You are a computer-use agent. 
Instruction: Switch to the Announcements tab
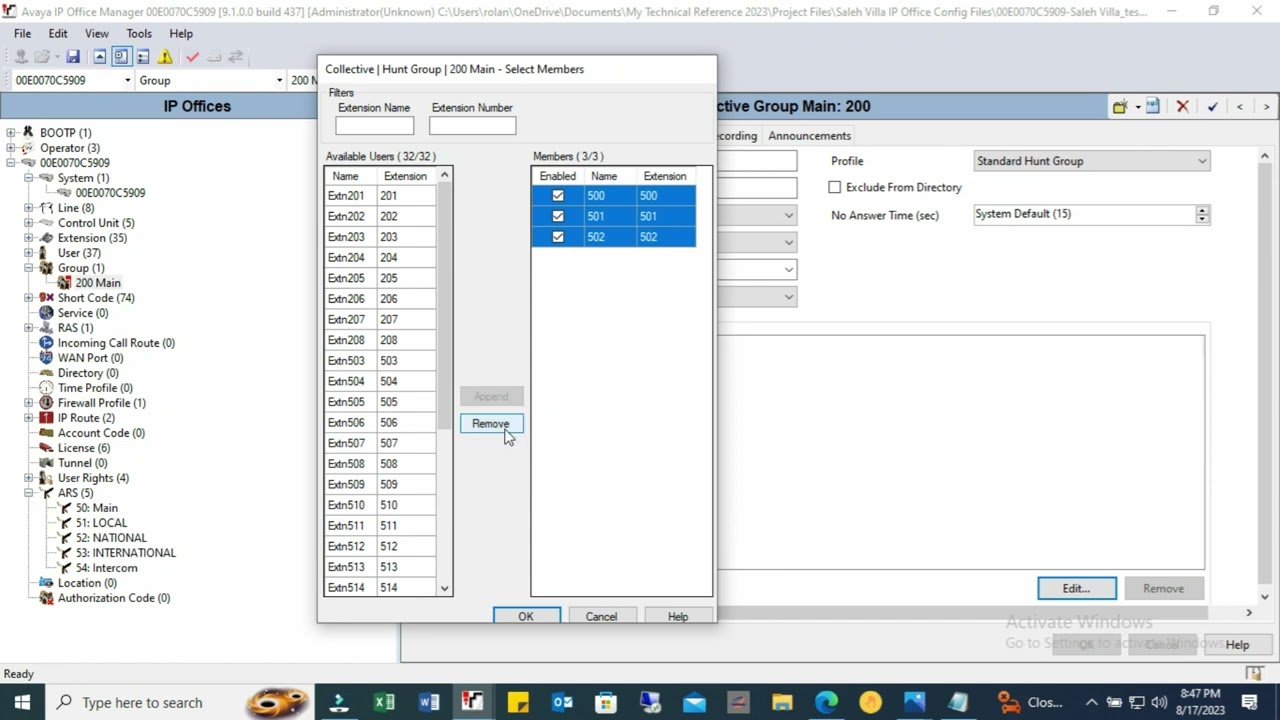click(x=809, y=136)
